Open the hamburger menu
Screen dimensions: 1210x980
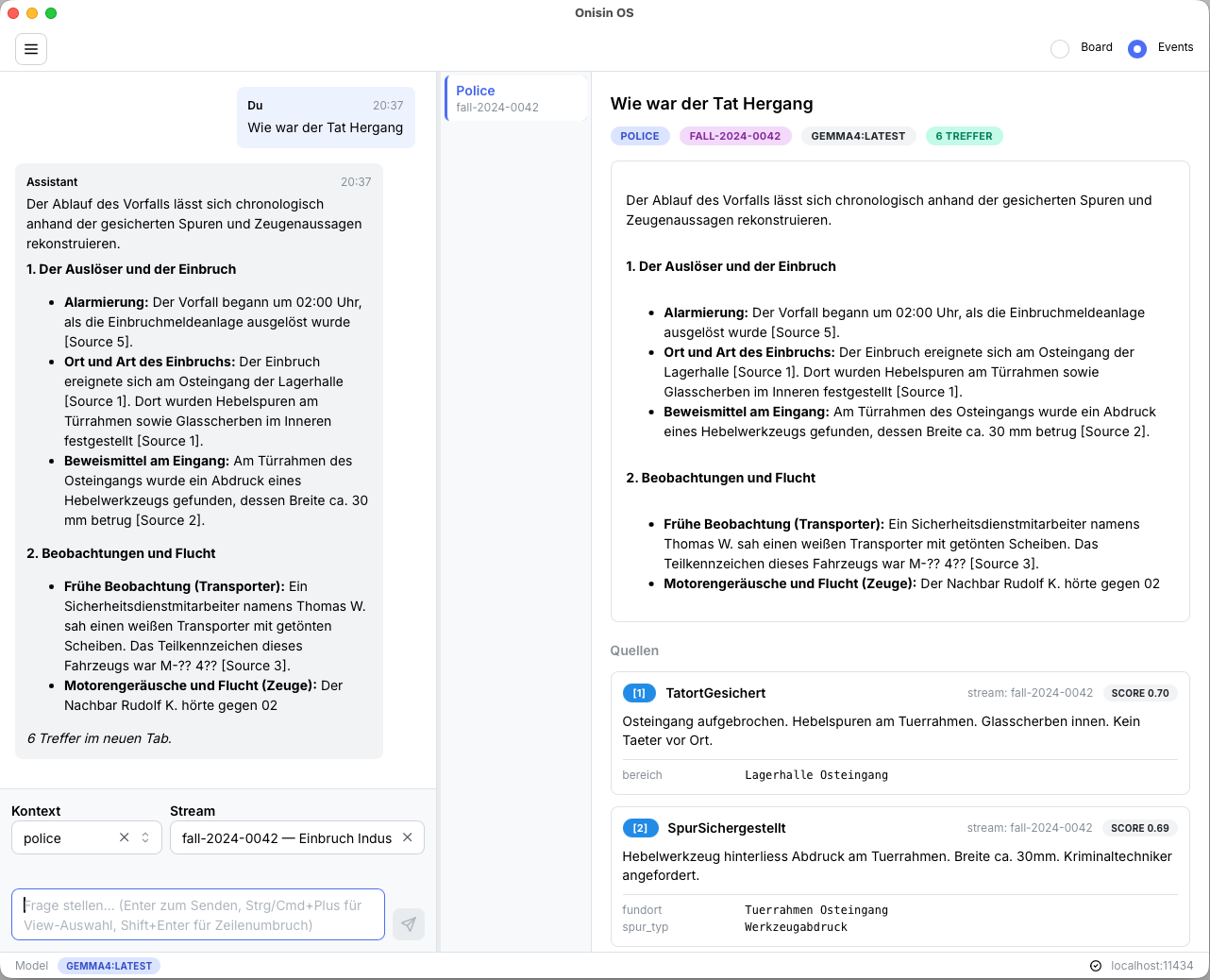[31, 49]
